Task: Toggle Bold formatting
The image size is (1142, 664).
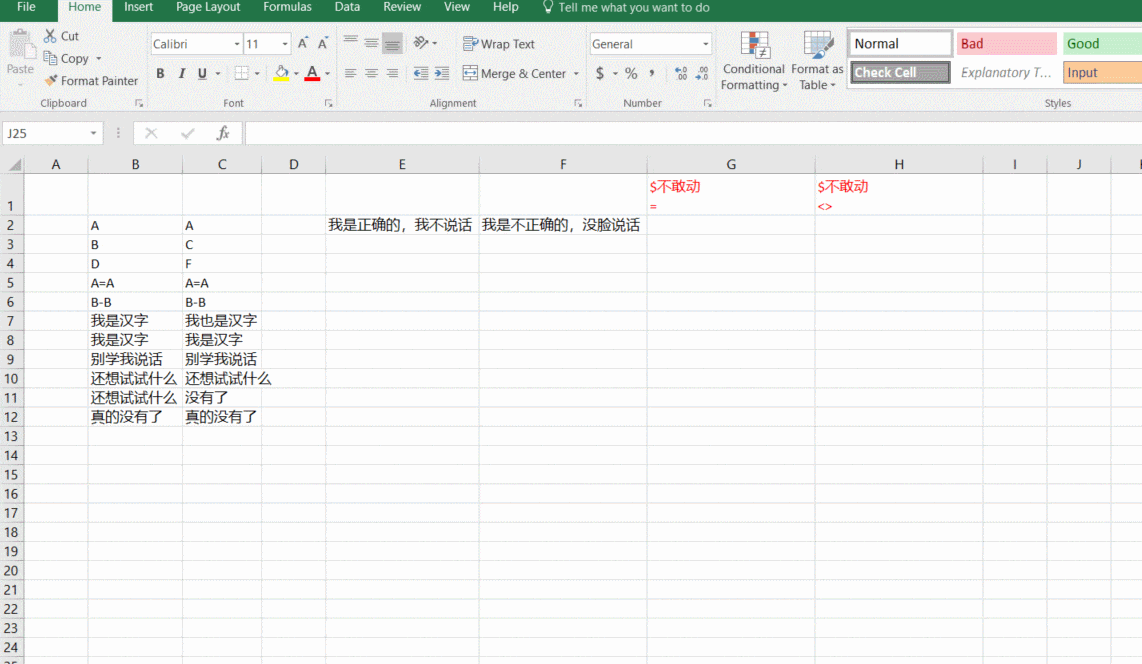Action: [x=160, y=74]
